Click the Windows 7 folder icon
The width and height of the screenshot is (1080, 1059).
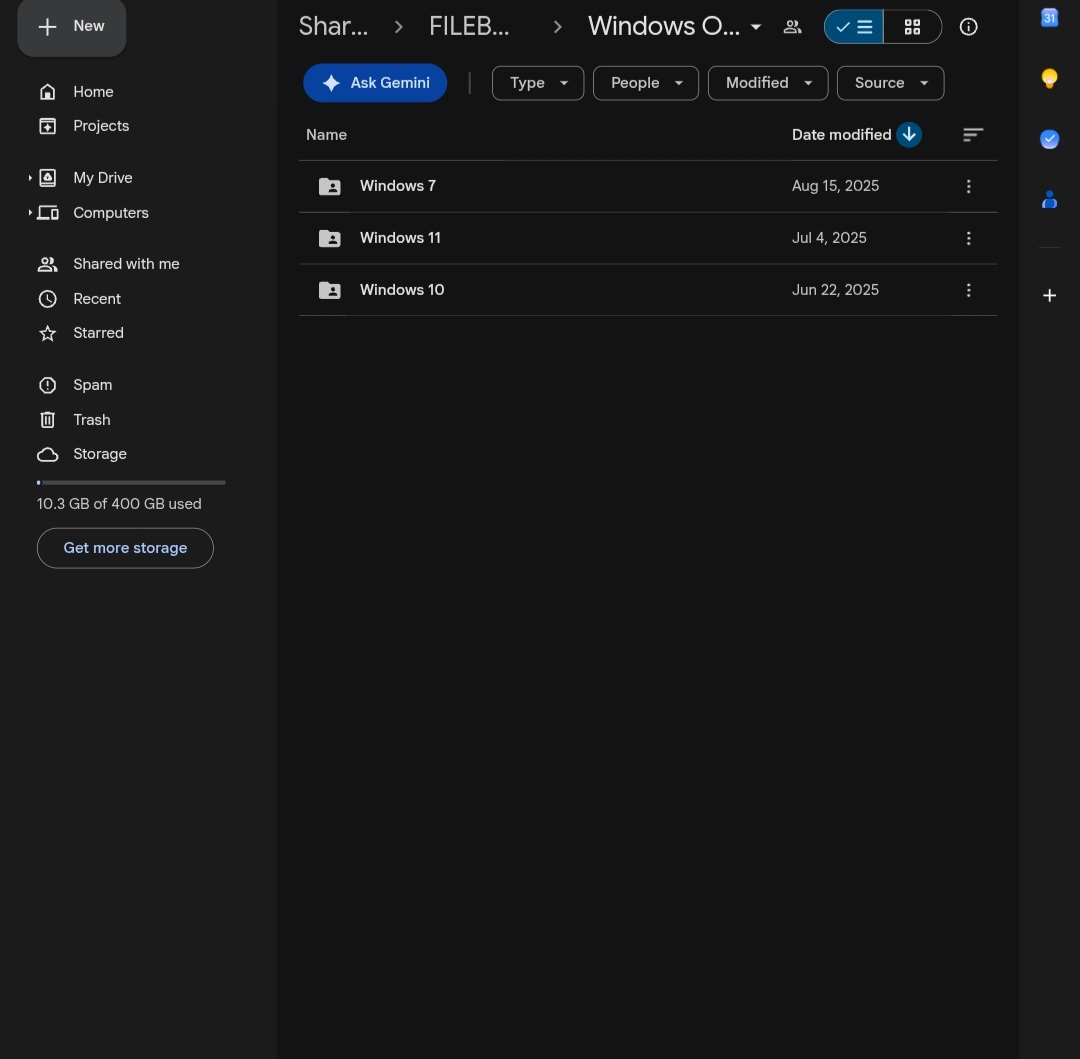(x=330, y=187)
